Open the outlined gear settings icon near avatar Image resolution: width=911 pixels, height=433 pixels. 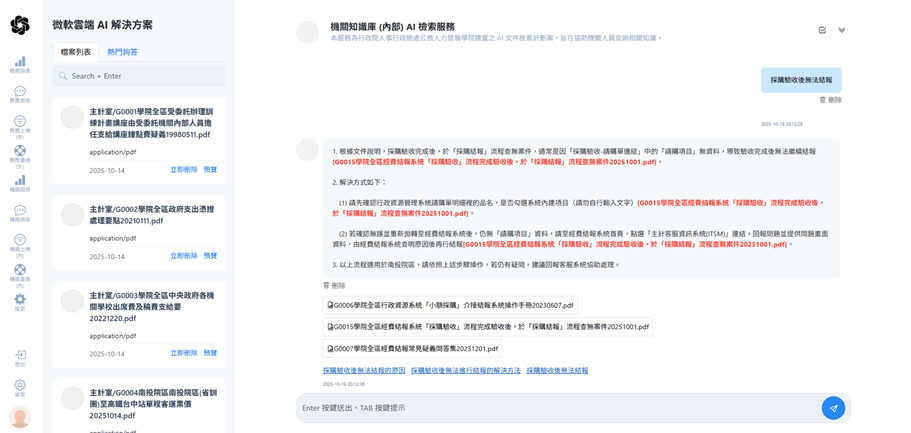point(20,385)
